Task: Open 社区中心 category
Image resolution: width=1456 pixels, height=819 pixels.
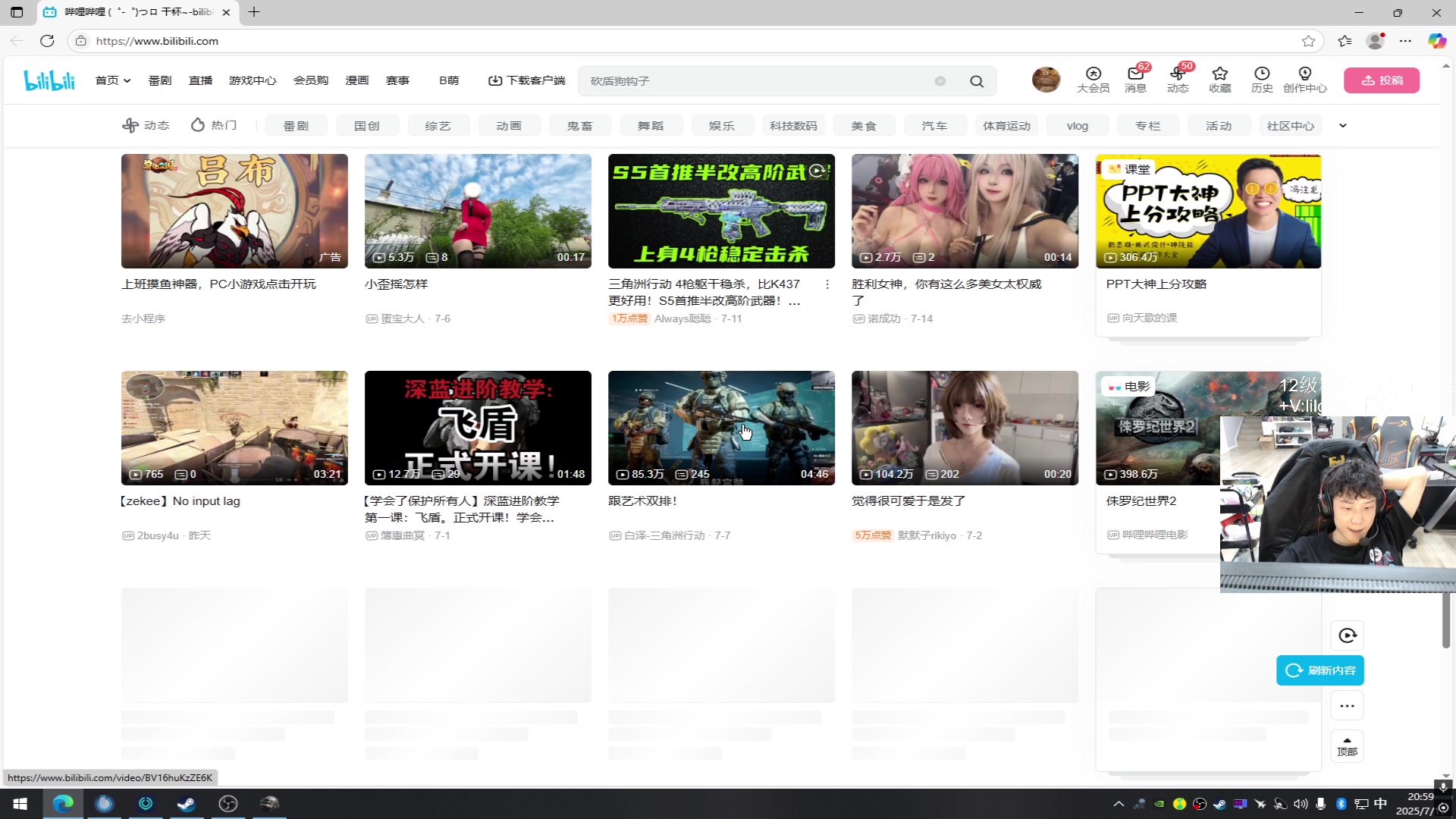Action: tap(1291, 126)
